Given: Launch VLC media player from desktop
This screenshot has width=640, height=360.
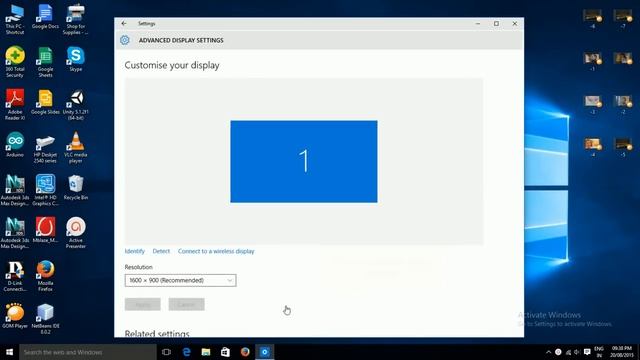Looking at the screenshot, I should [76, 148].
